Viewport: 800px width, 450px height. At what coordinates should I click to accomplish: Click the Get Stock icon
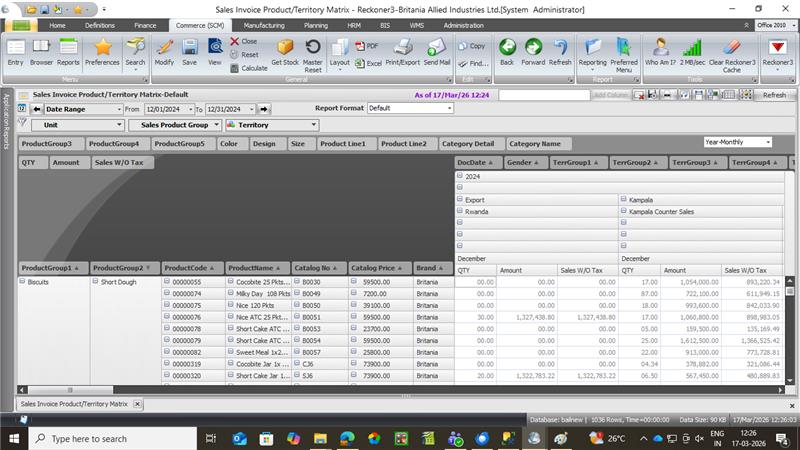(x=285, y=48)
